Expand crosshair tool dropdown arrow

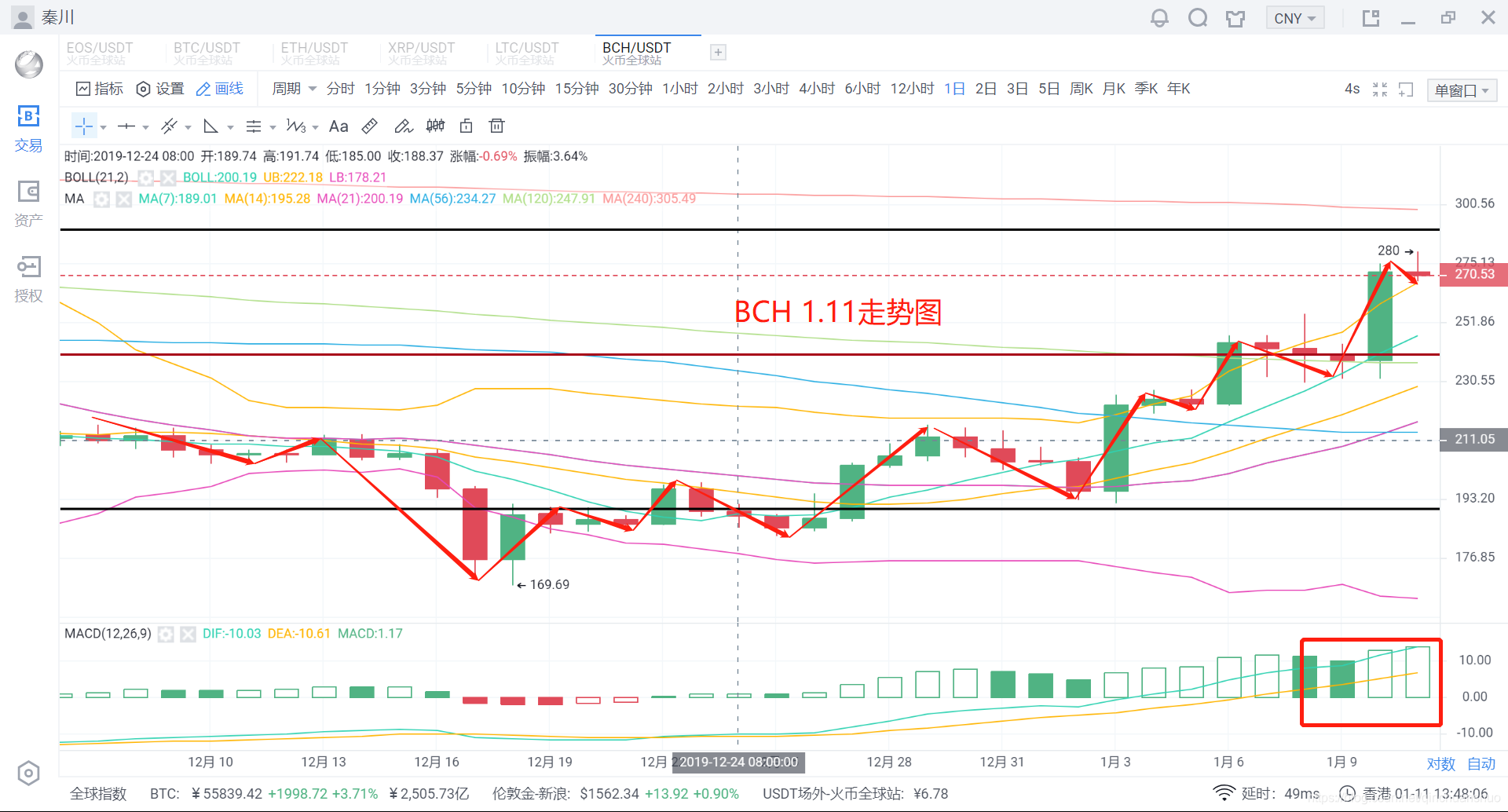click(103, 127)
